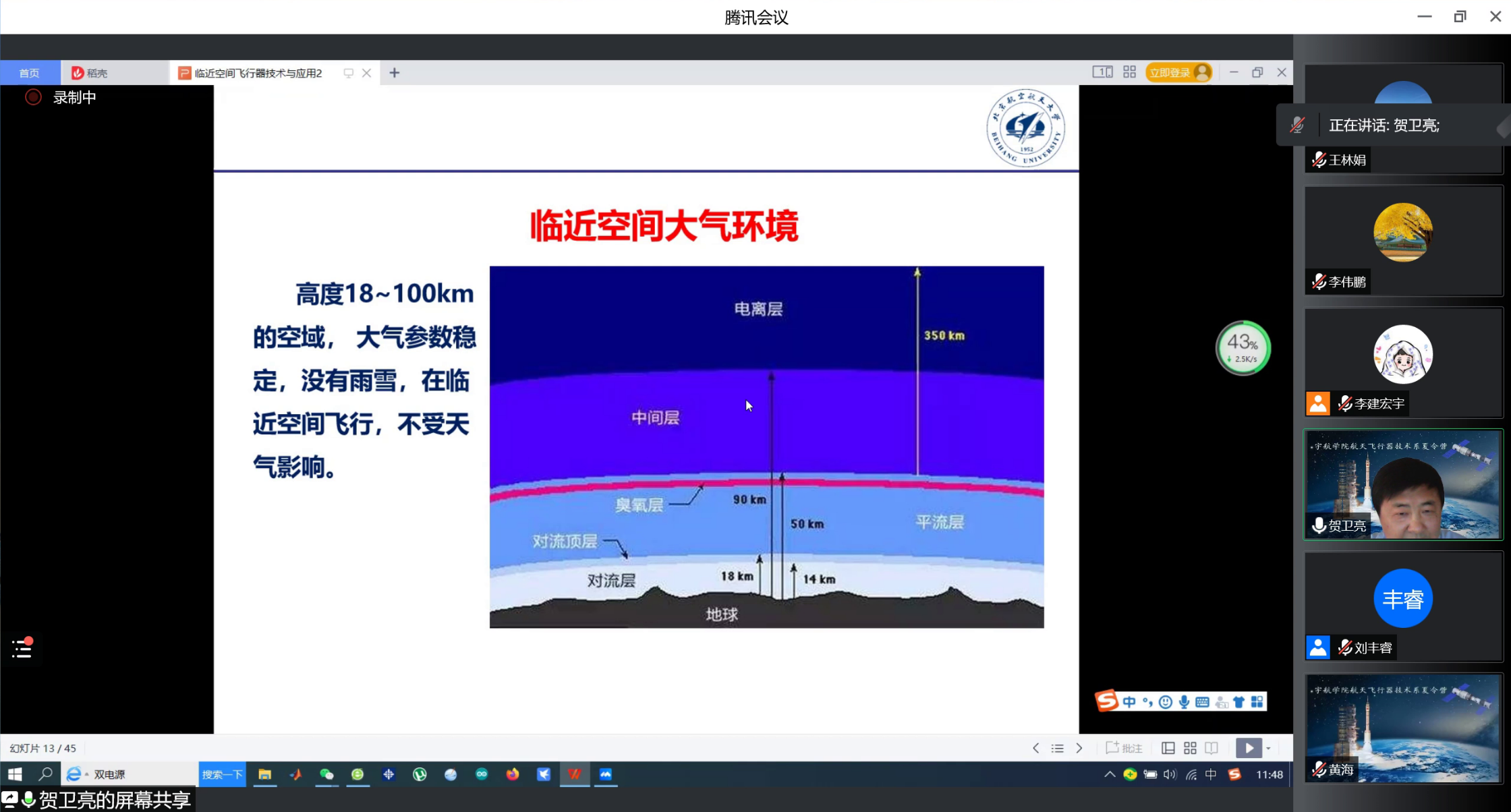1511x812 pixels.
Task: Click the 批注 annotation button
Action: (x=1124, y=748)
